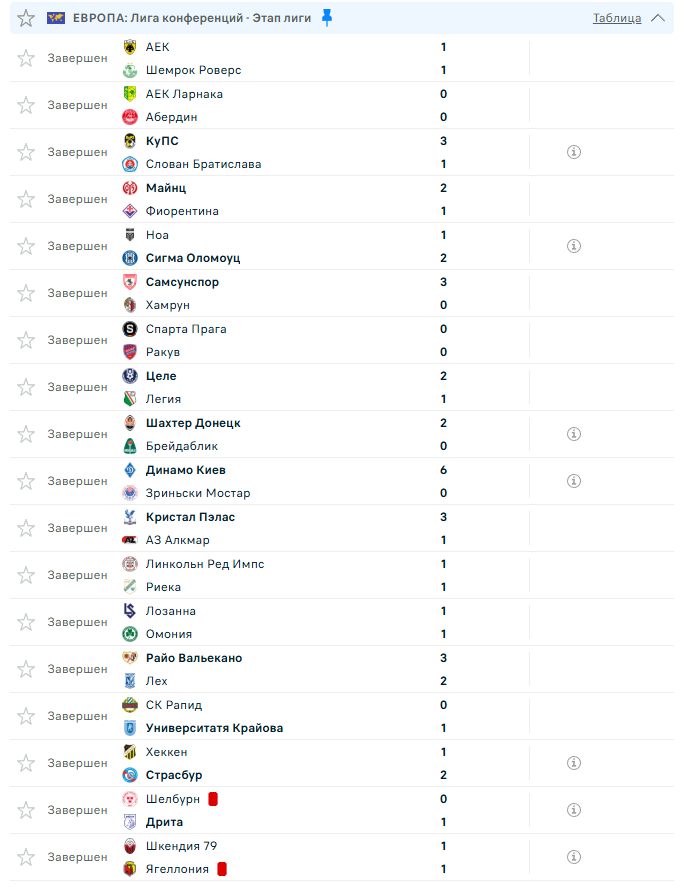Click info icon for Шахтер Донецк match
684x889 pixels.
[574, 434]
